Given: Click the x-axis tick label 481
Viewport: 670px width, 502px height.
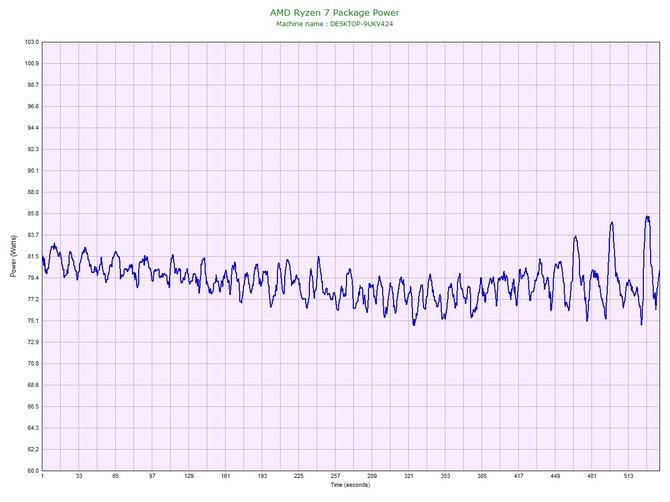Looking at the screenshot, I should coord(592,476).
